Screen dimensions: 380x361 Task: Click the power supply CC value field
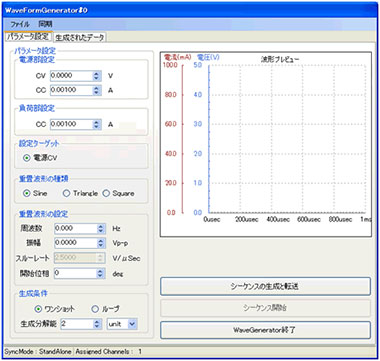[x=71, y=90]
